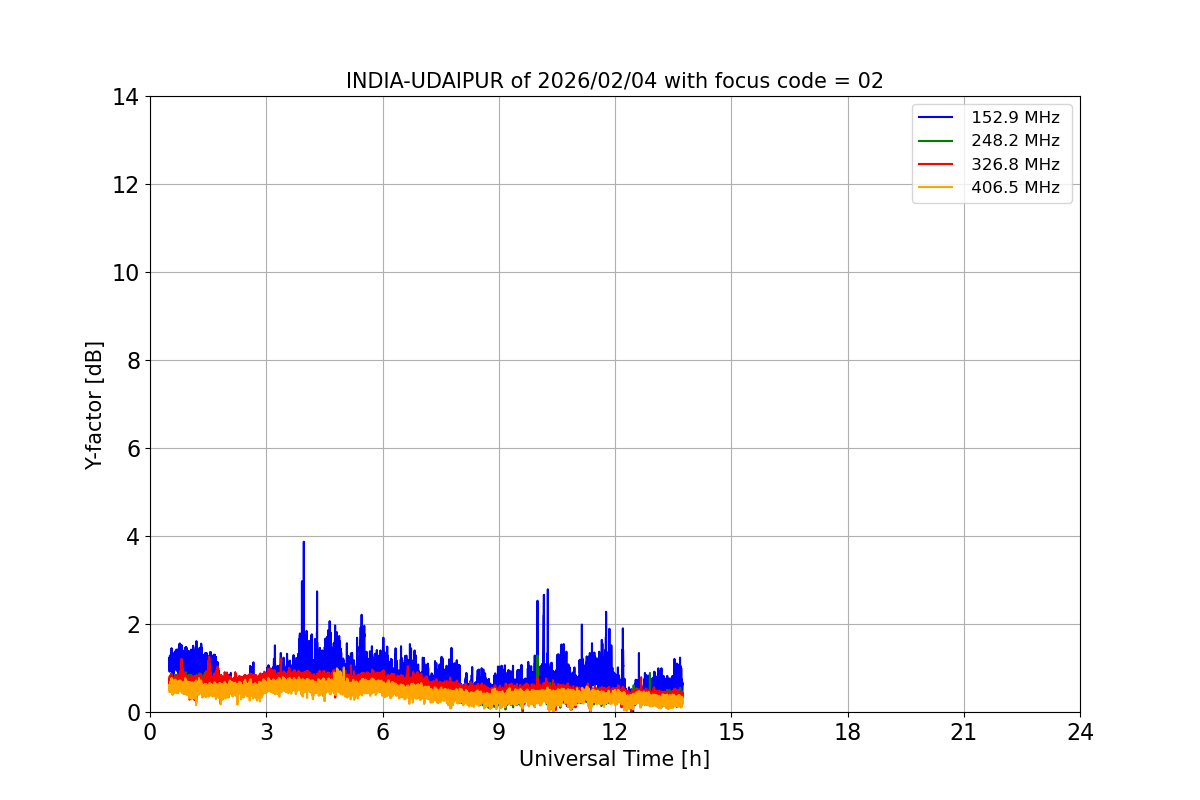
Task: Click the y-axis tick label 6
Action: [132, 449]
